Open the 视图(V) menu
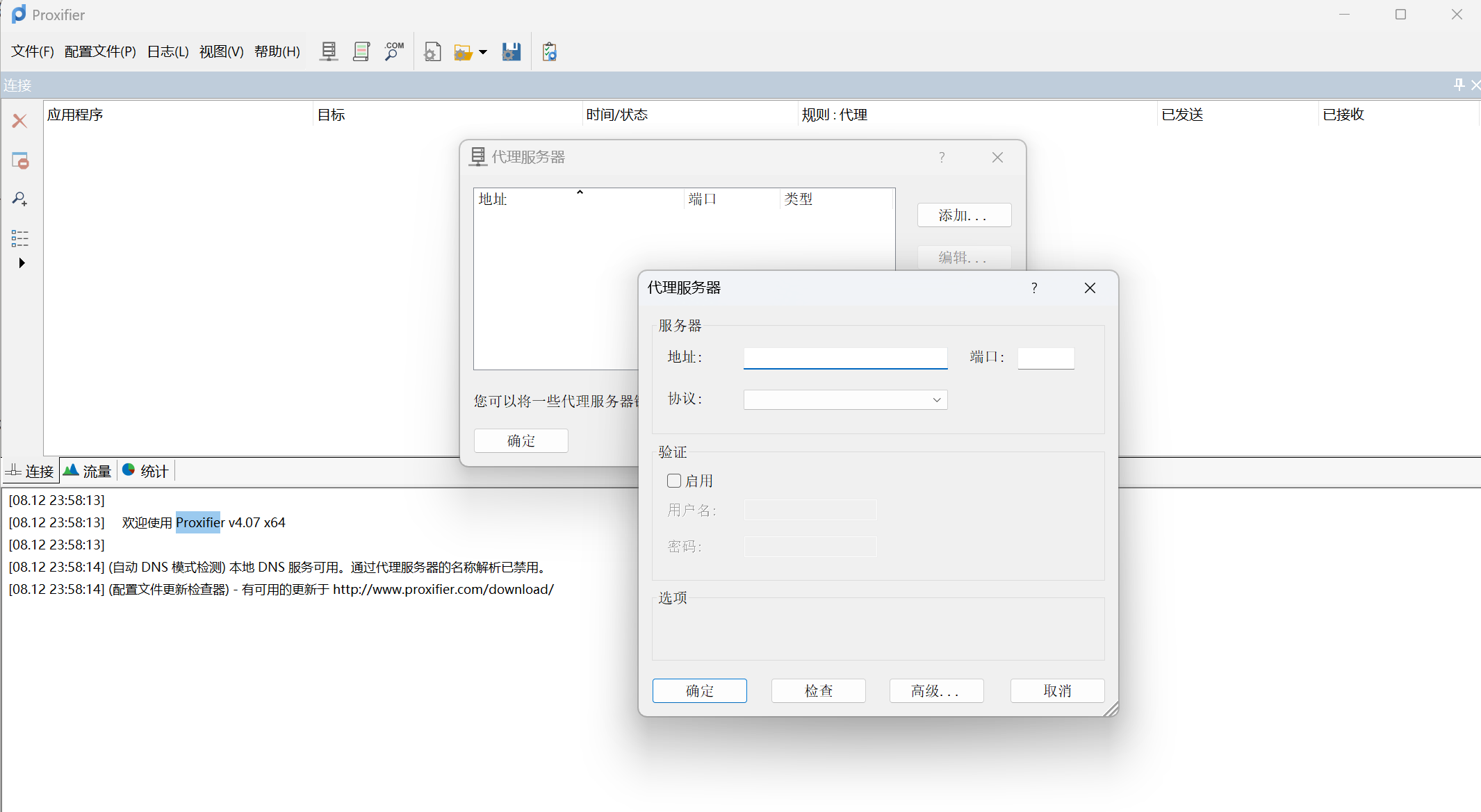1481x812 pixels. (221, 51)
